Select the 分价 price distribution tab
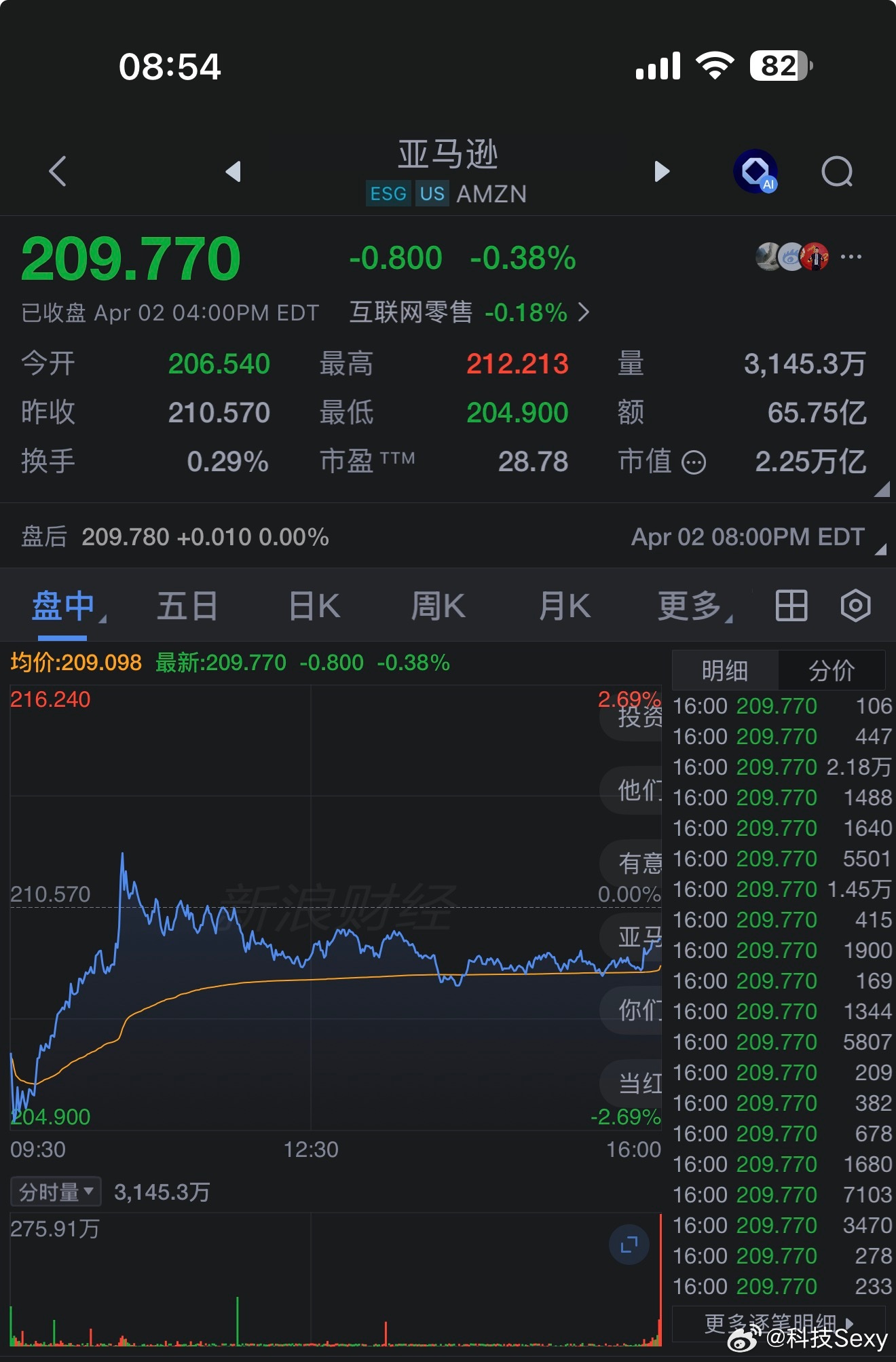The image size is (896, 1362). pyautogui.click(x=832, y=671)
